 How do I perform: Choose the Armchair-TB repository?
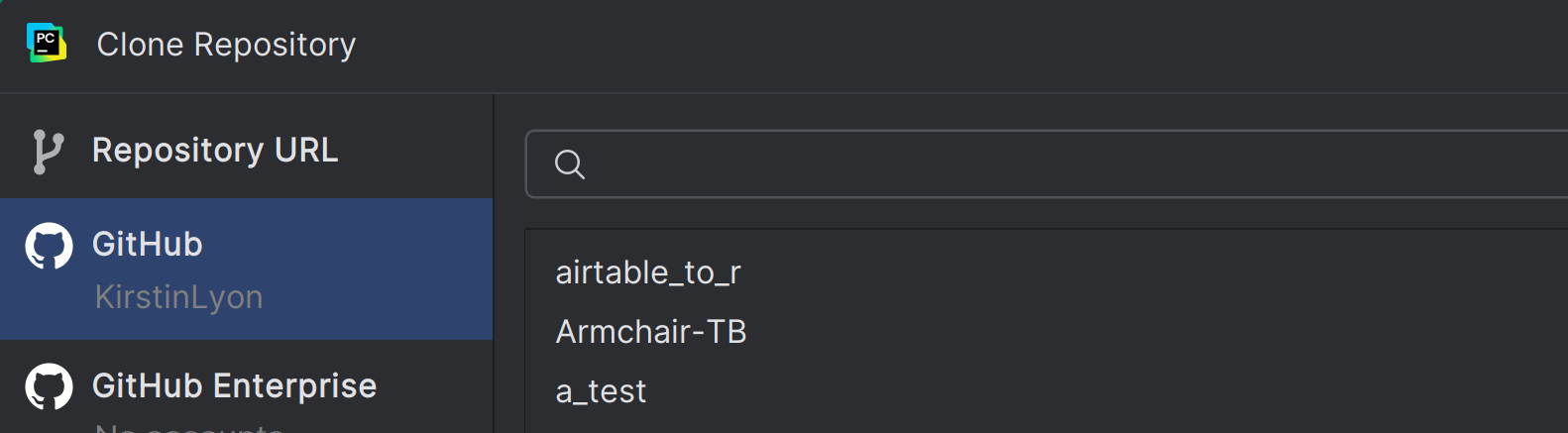coord(651,332)
